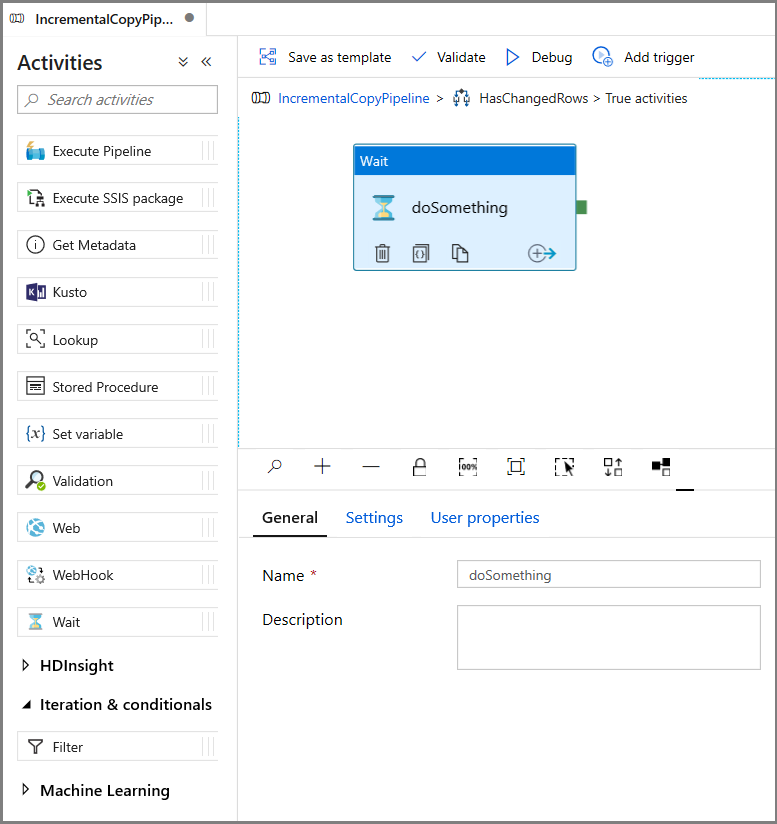This screenshot has height=824, width=777.
Task: Clone the doSomething activity with copy icon
Action: pos(460,253)
